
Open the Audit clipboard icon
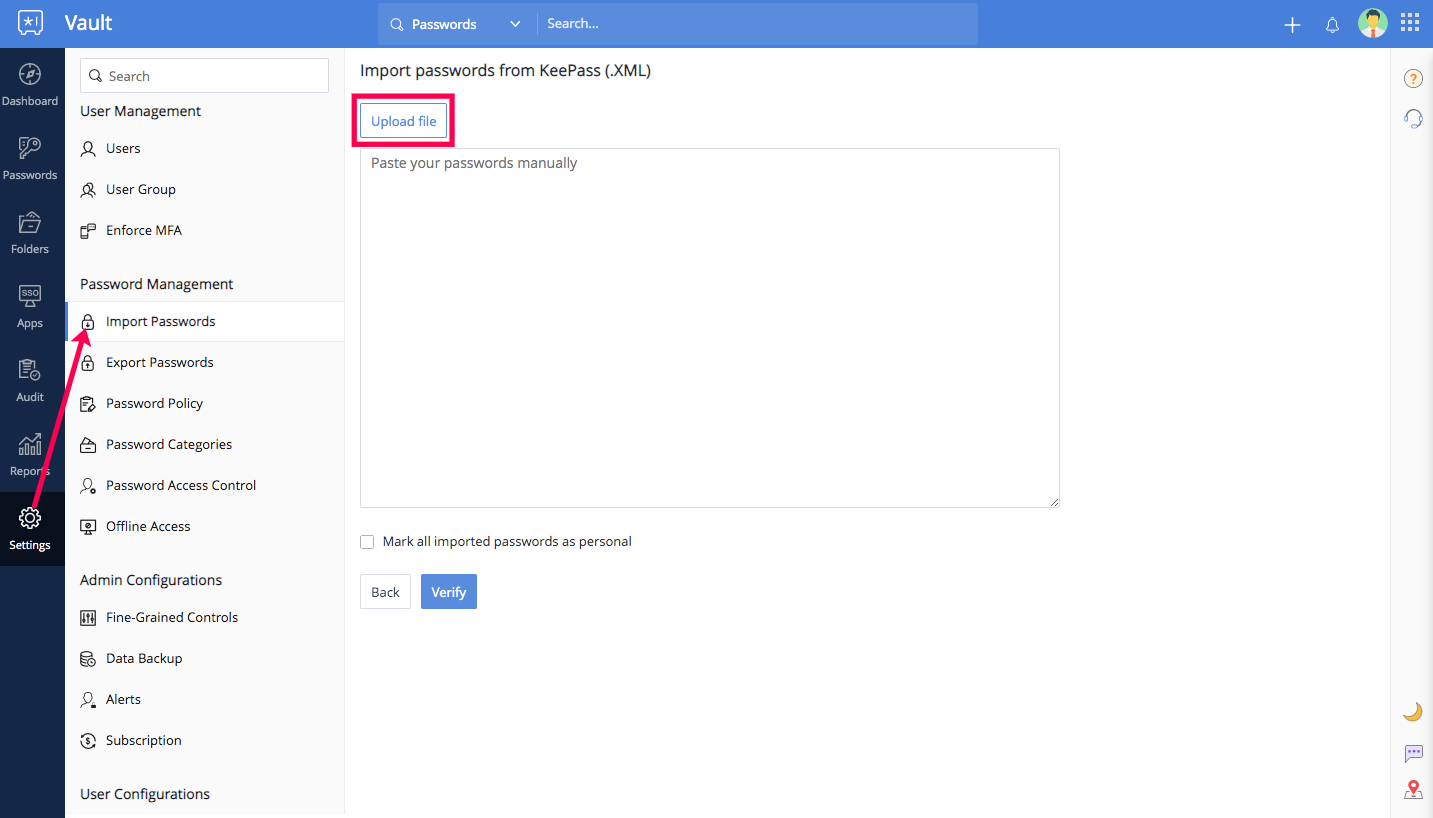[x=30, y=370]
